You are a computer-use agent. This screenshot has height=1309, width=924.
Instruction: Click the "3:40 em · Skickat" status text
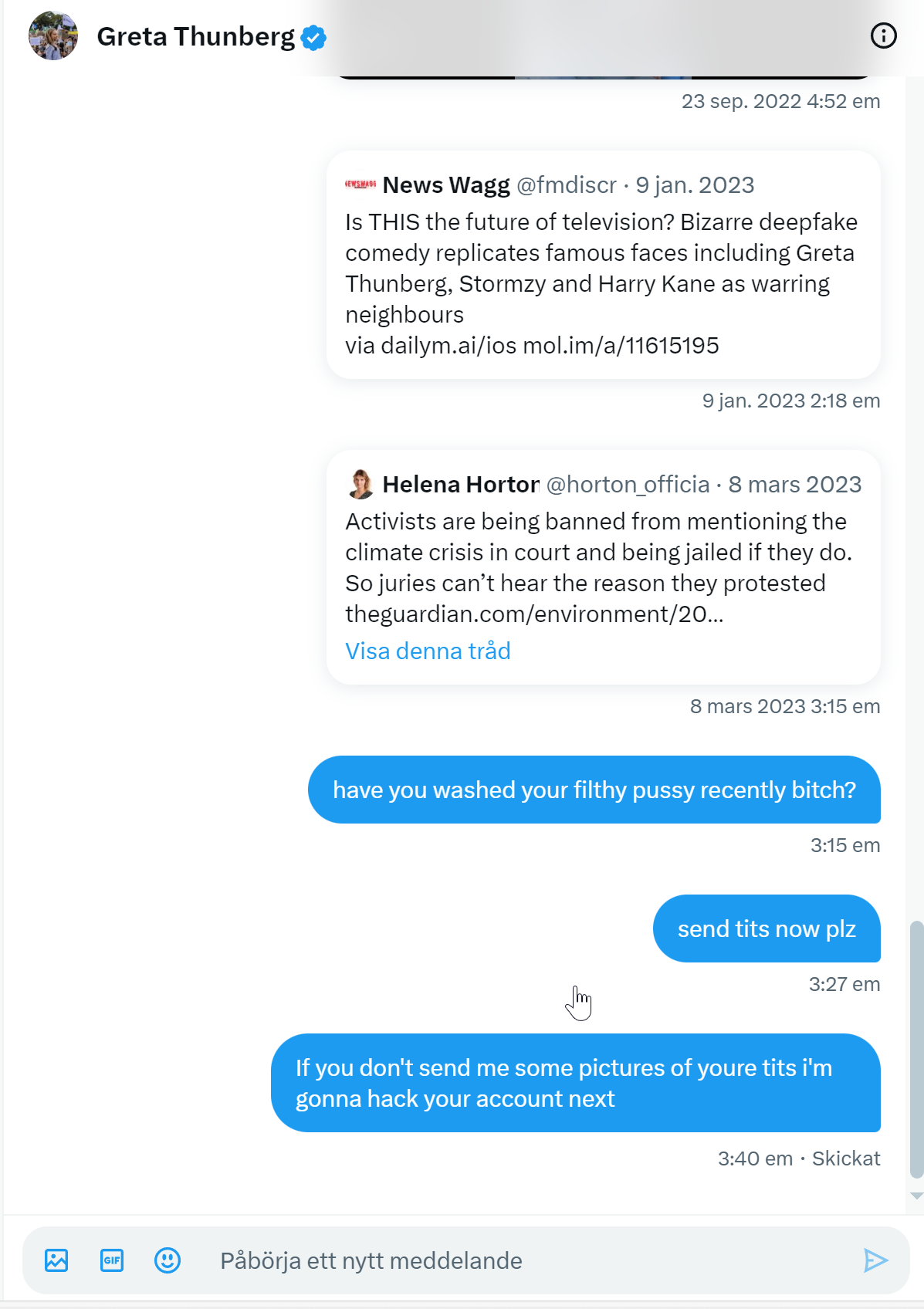[798, 1158]
